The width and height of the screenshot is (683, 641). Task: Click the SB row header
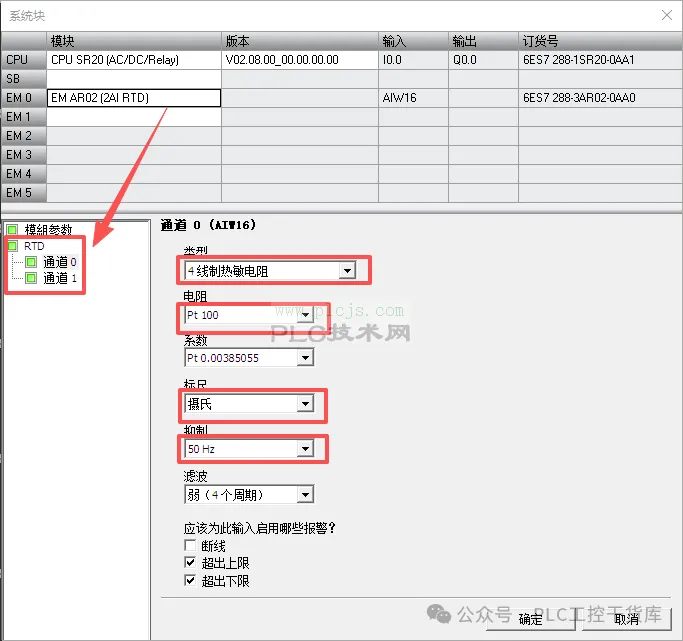24,79
